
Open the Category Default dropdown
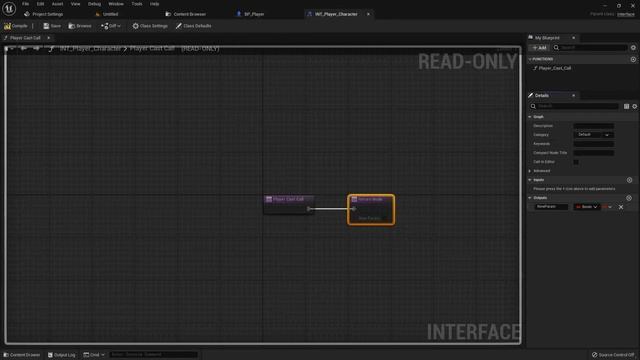click(x=593, y=135)
